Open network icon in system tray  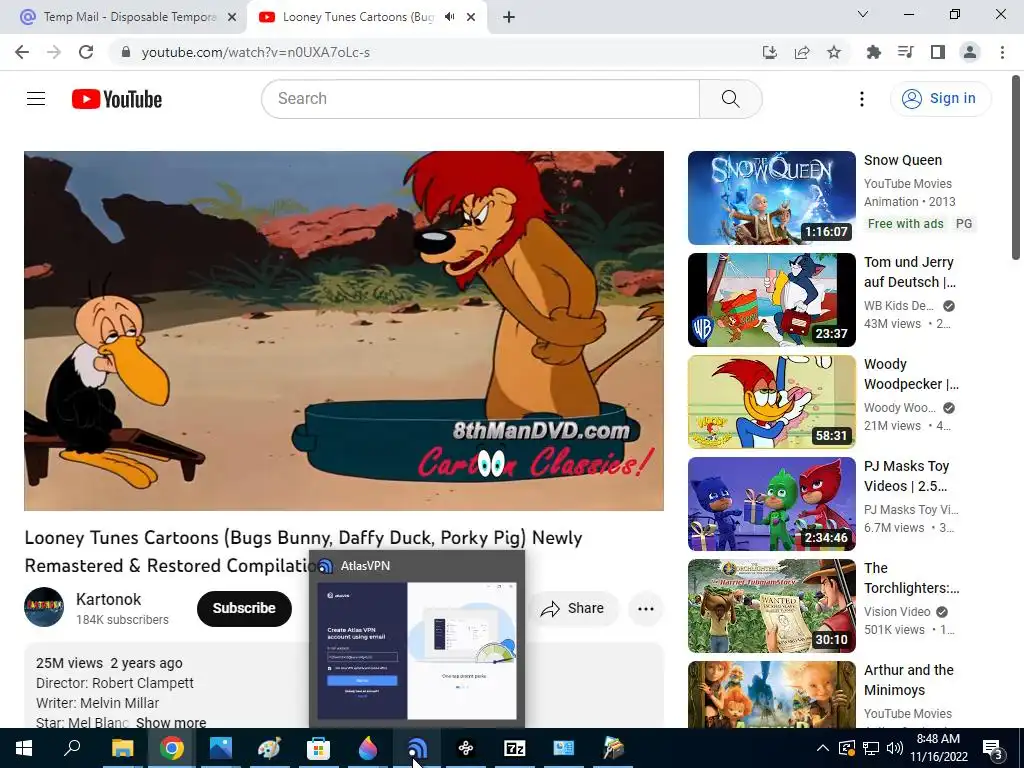[x=871, y=748]
